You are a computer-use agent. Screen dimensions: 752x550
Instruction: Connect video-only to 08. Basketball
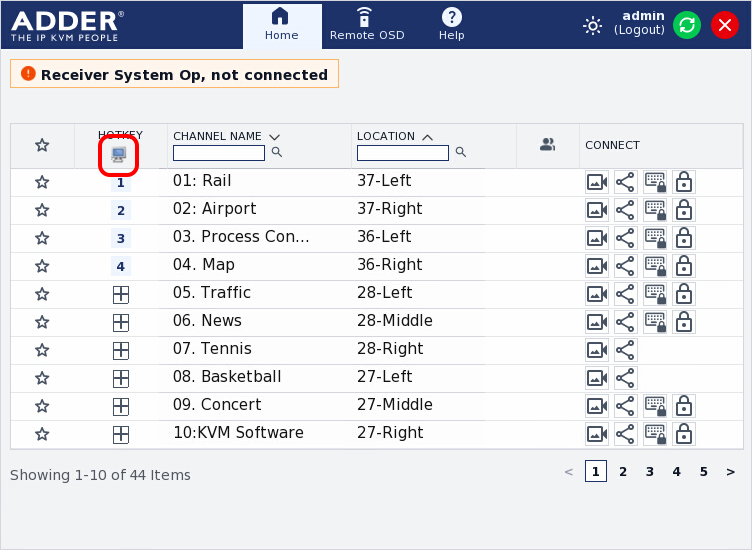(x=597, y=378)
